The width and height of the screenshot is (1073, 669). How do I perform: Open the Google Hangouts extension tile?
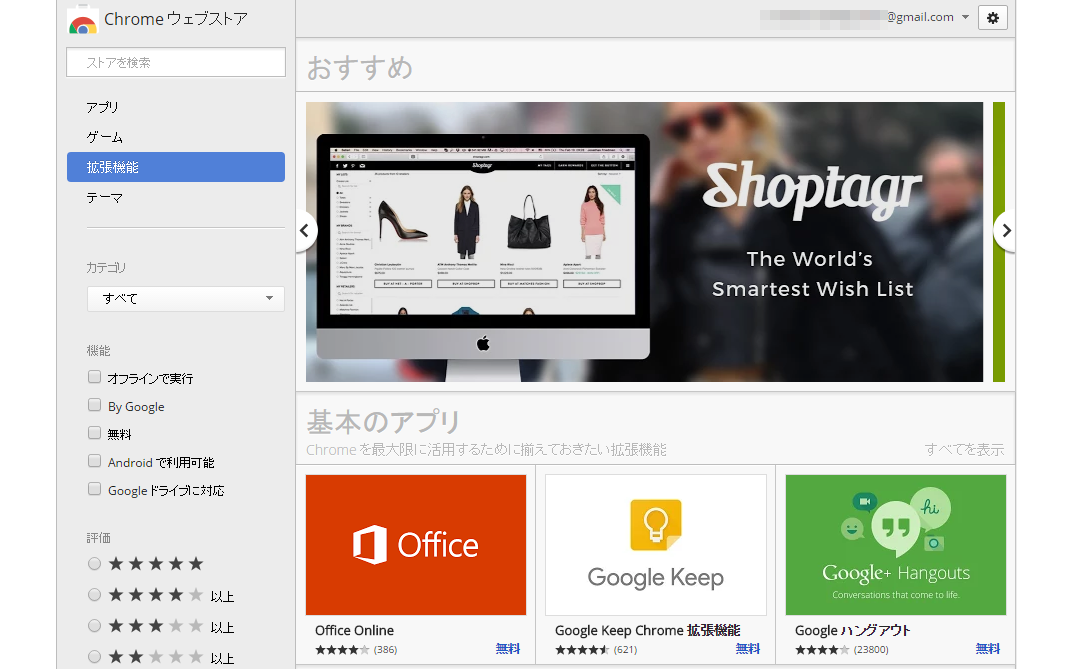895,545
